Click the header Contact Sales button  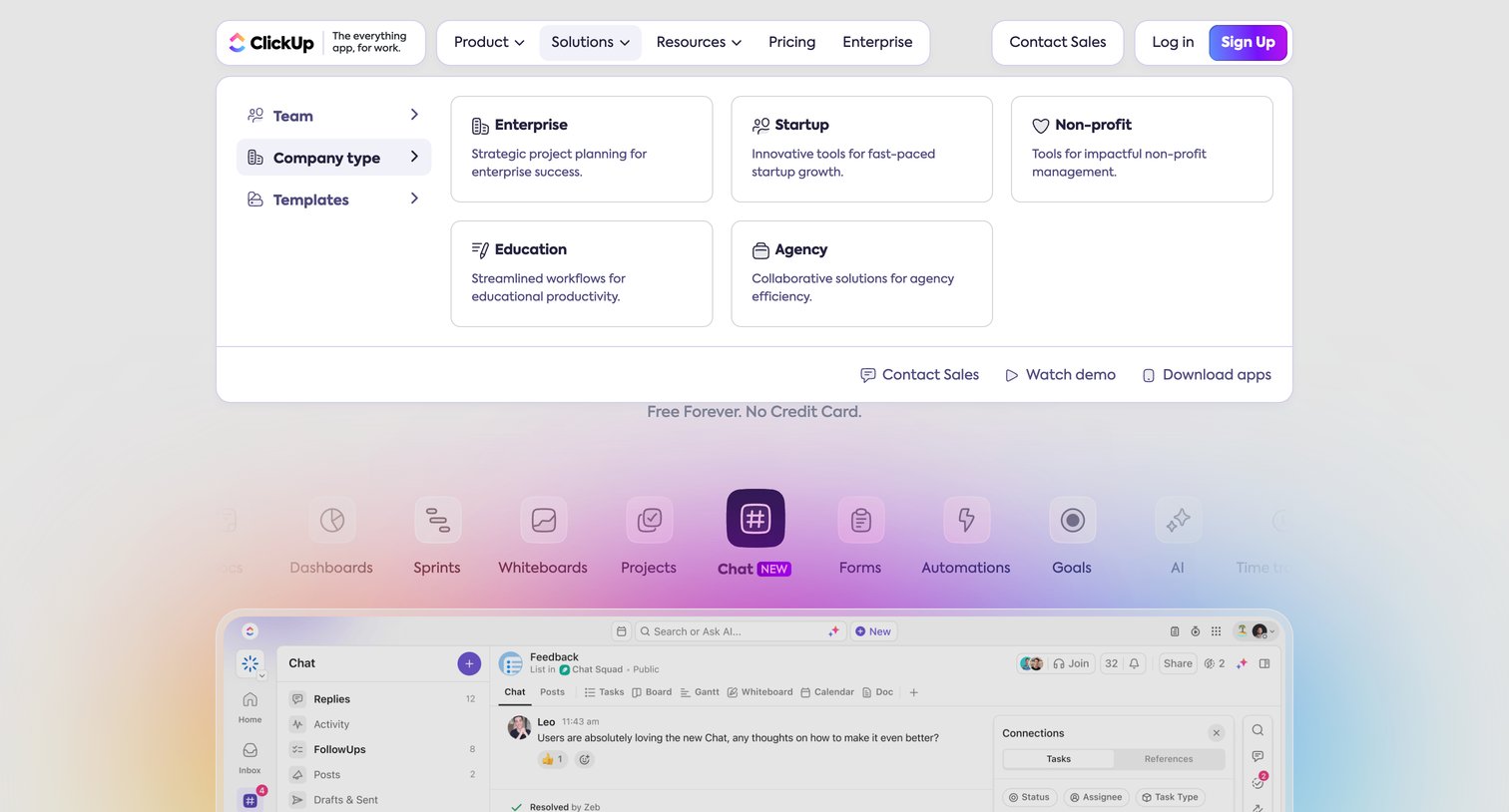(1058, 42)
